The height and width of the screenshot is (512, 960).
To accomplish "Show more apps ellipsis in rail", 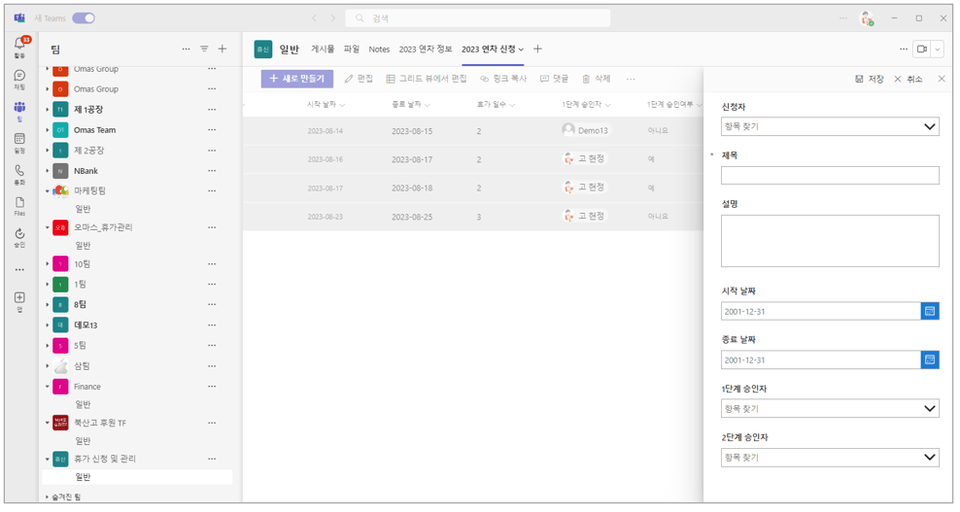I will click(20, 269).
